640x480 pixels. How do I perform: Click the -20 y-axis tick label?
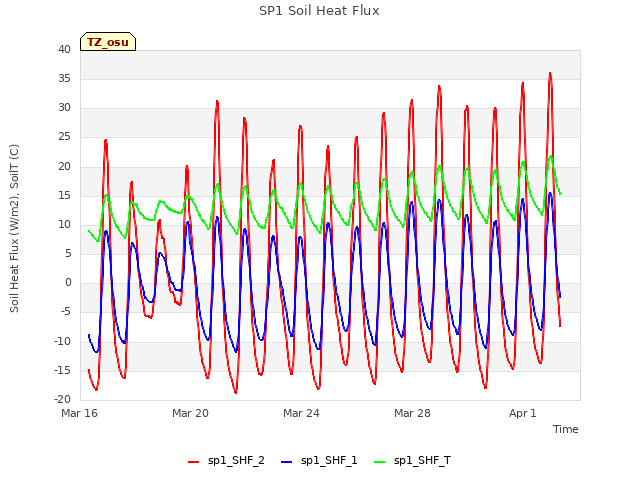pos(63,399)
